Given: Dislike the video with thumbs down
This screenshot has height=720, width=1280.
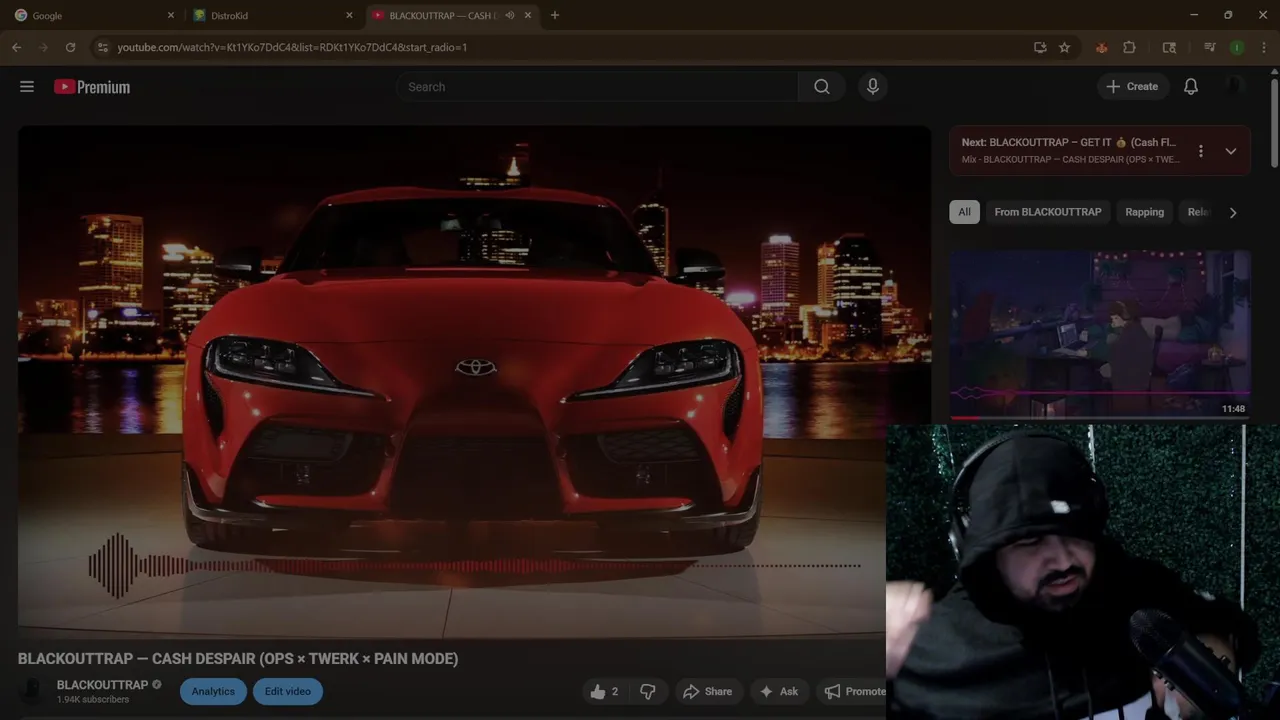Looking at the screenshot, I should point(648,691).
